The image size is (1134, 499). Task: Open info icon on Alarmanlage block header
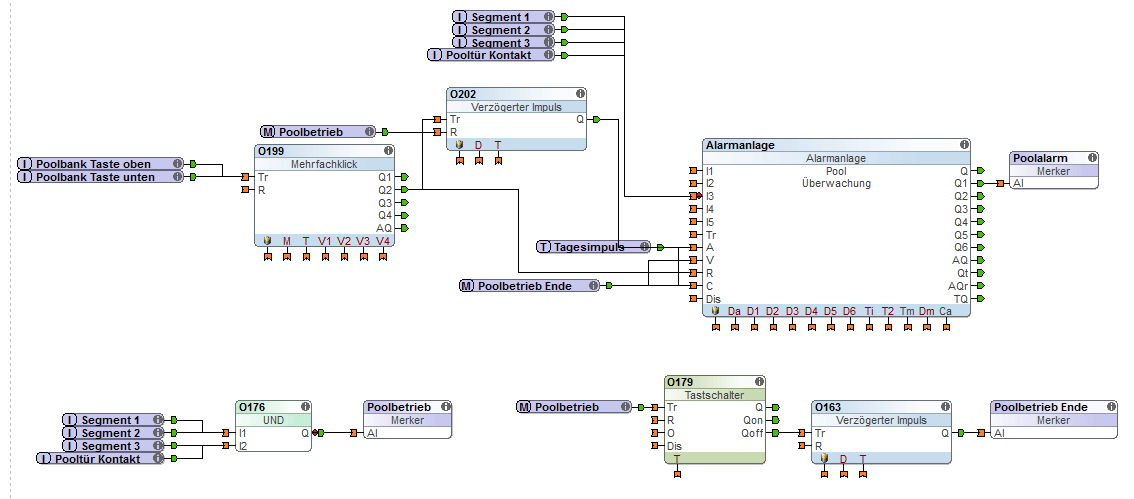[964, 145]
